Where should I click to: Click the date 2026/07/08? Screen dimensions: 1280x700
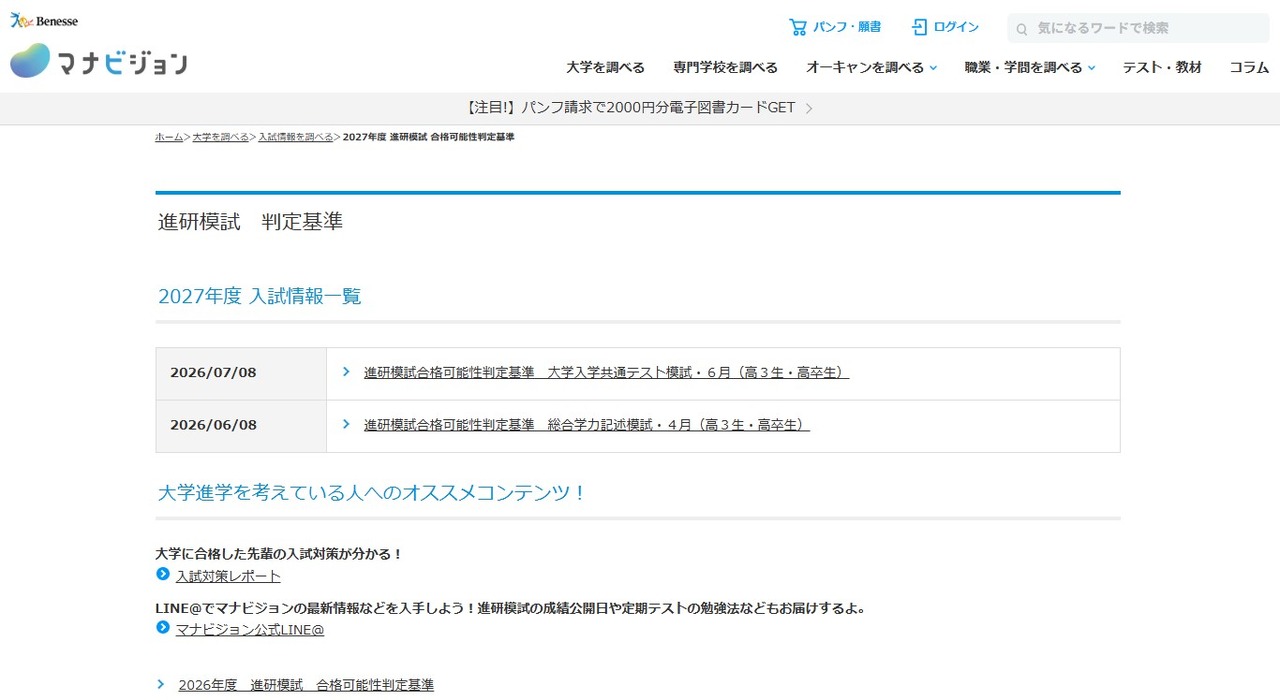coord(213,372)
